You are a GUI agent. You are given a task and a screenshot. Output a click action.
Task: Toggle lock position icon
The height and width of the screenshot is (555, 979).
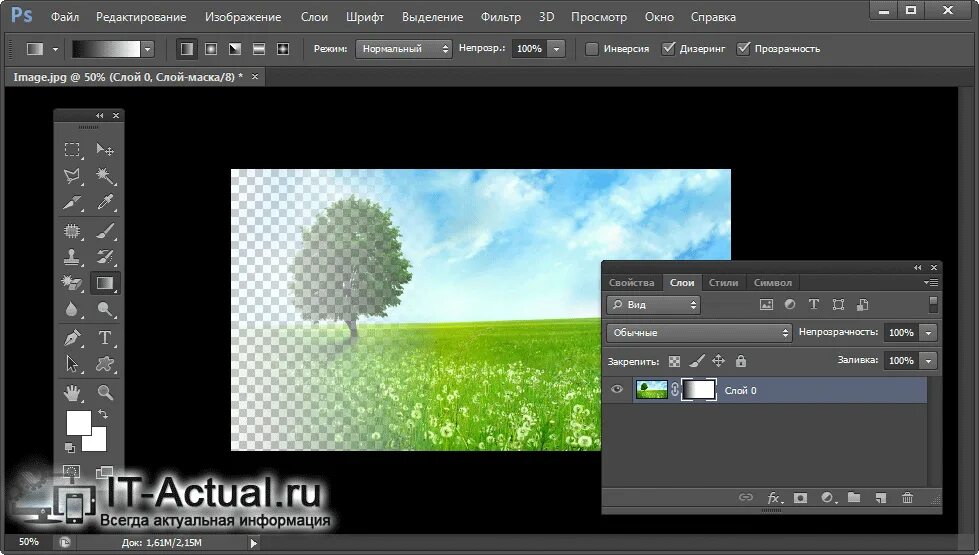coord(719,361)
